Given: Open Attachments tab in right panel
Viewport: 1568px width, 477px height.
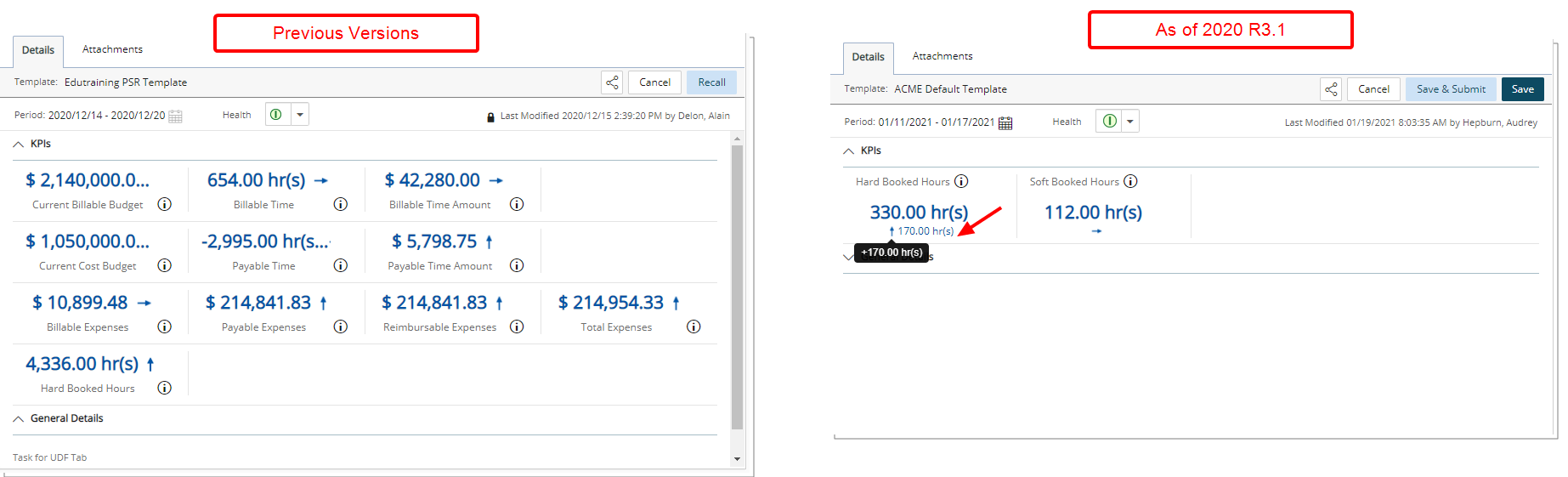Looking at the screenshot, I should [942, 56].
